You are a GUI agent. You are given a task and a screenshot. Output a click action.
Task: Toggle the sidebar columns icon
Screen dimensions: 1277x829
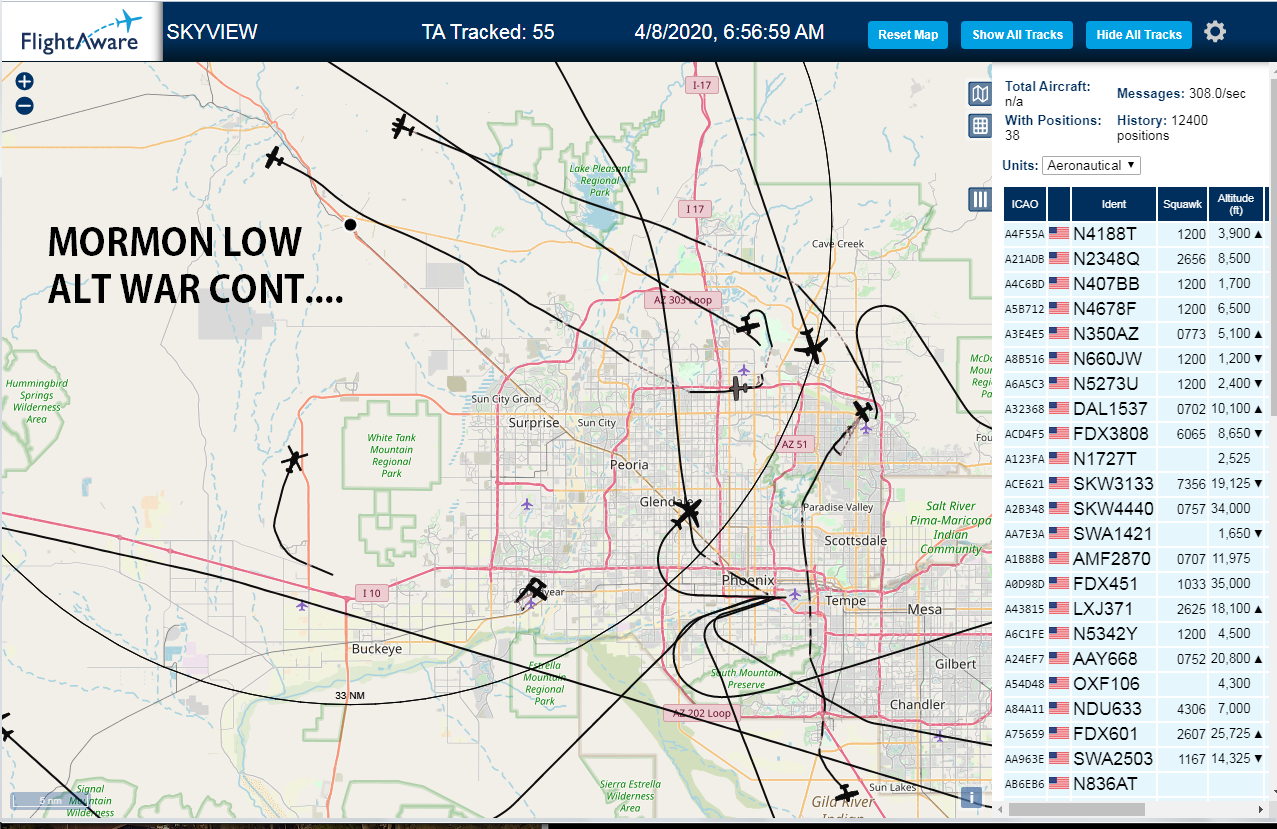point(980,199)
